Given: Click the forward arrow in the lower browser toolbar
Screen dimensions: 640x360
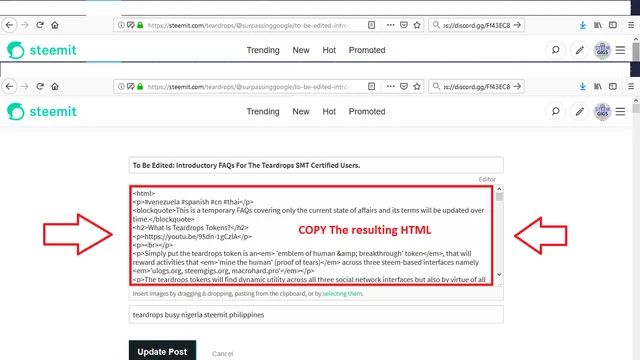Looking at the screenshot, I should [25, 87].
